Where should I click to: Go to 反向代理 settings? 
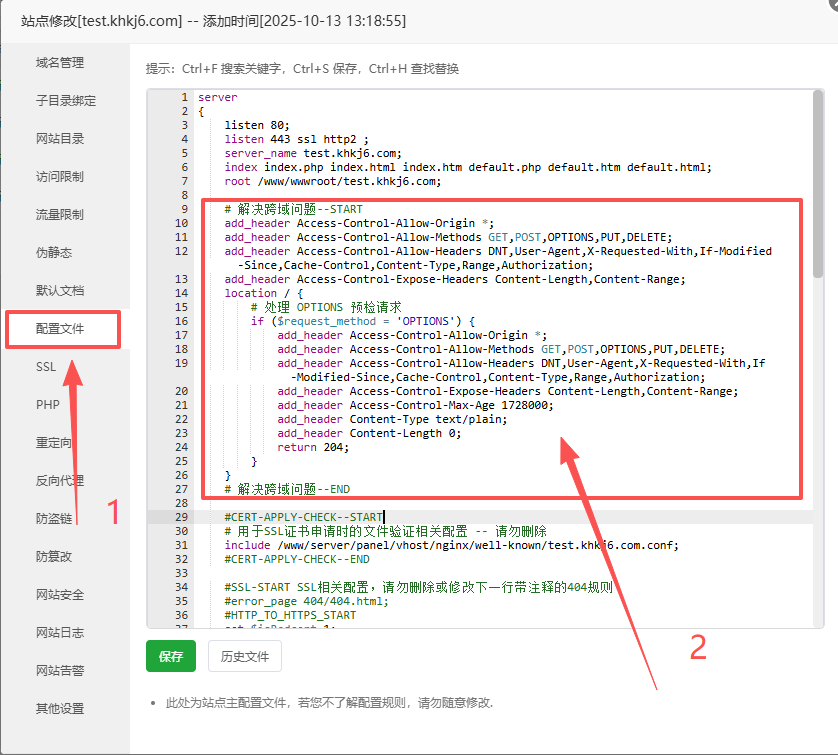(60, 481)
